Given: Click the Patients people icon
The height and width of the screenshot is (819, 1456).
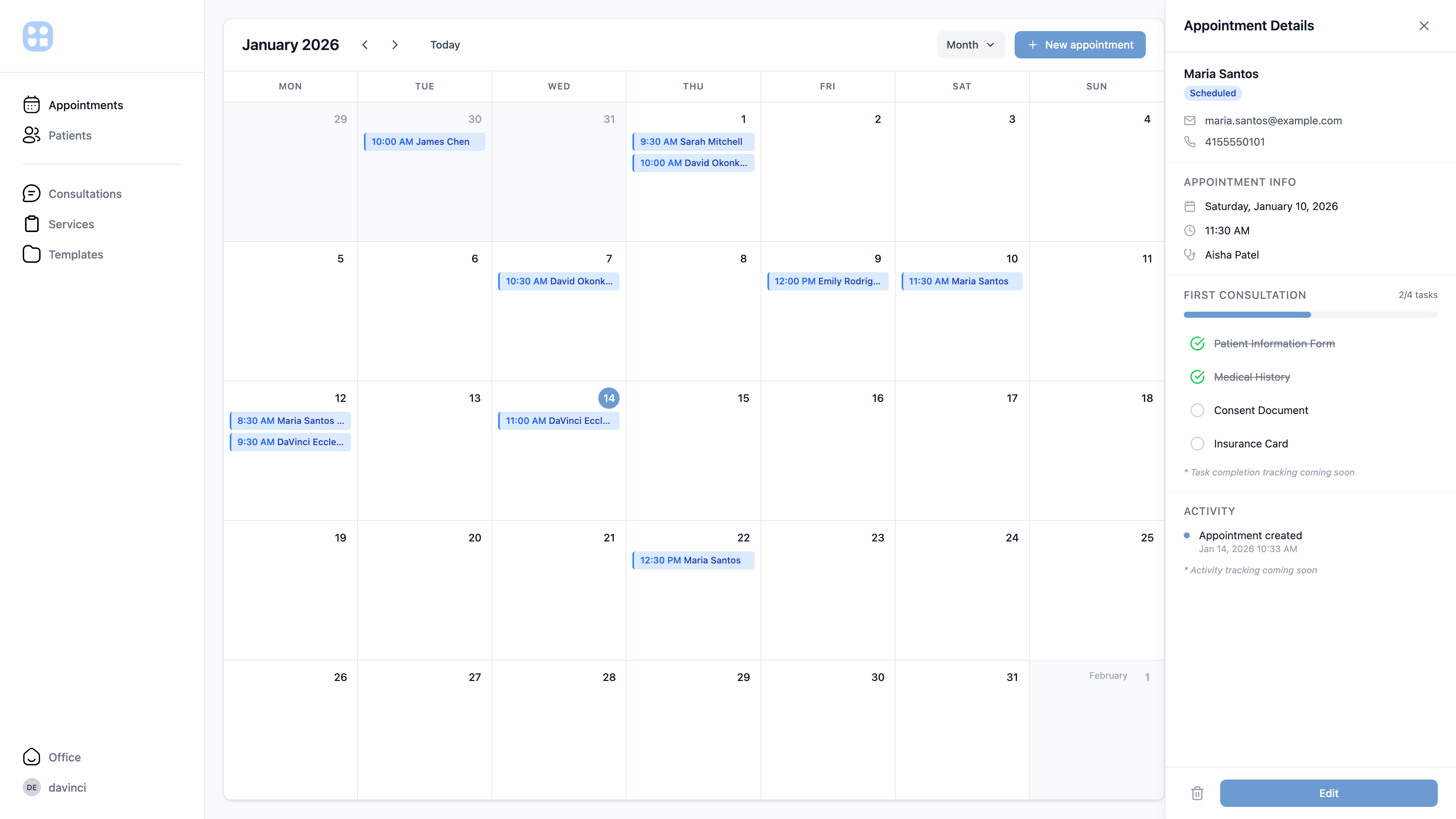Looking at the screenshot, I should 31,135.
